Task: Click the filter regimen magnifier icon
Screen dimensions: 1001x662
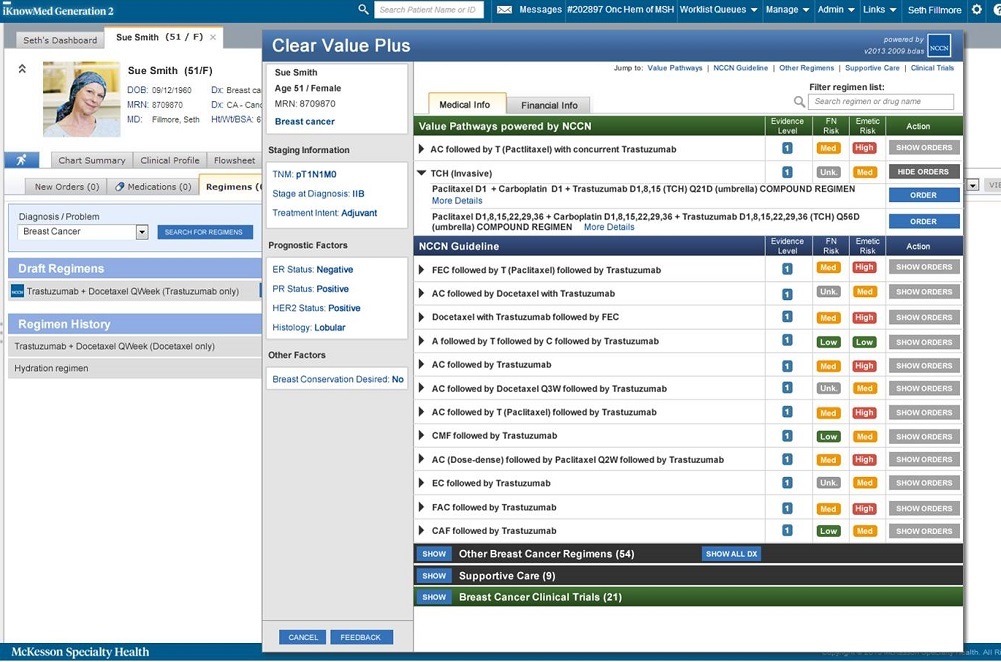Action: pos(799,102)
